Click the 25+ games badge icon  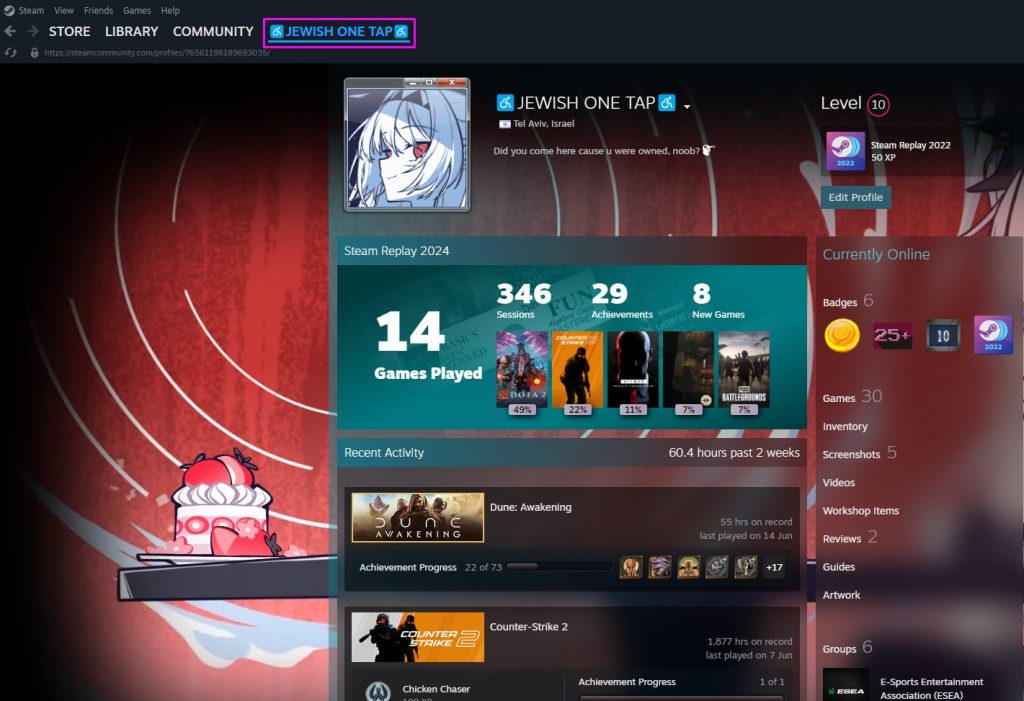point(892,335)
